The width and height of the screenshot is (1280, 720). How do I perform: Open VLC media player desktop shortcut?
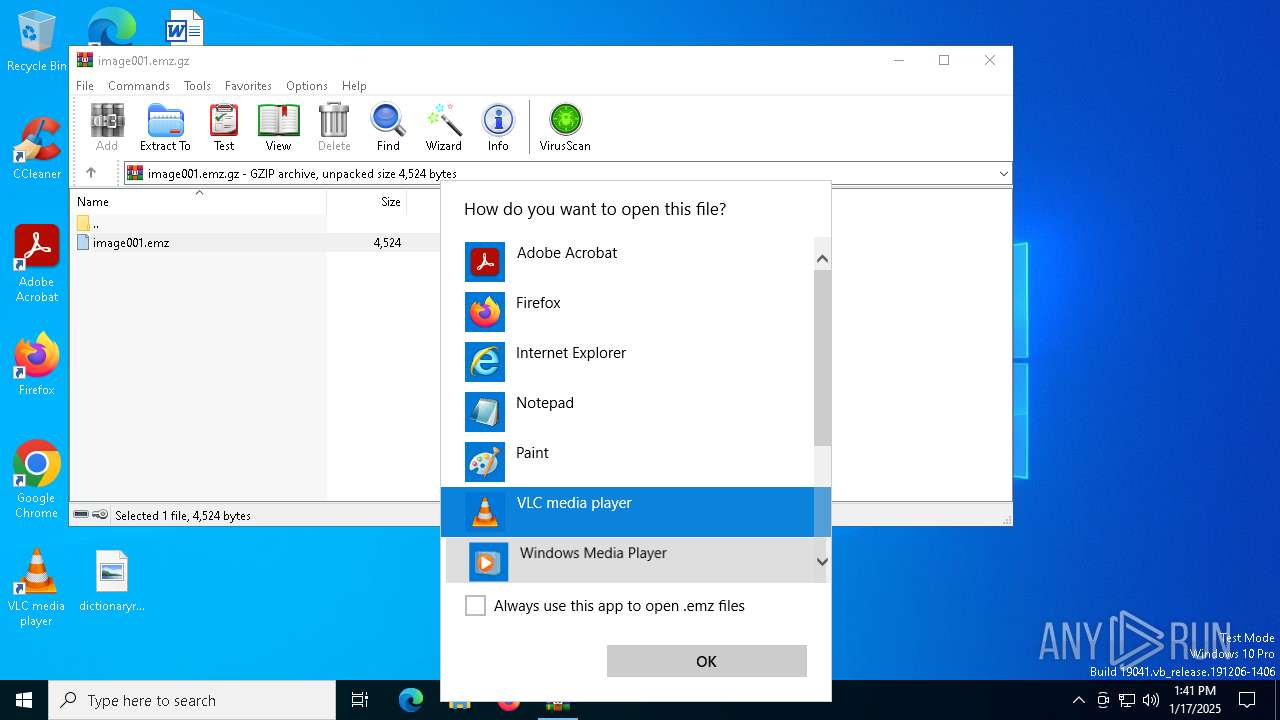[36, 588]
